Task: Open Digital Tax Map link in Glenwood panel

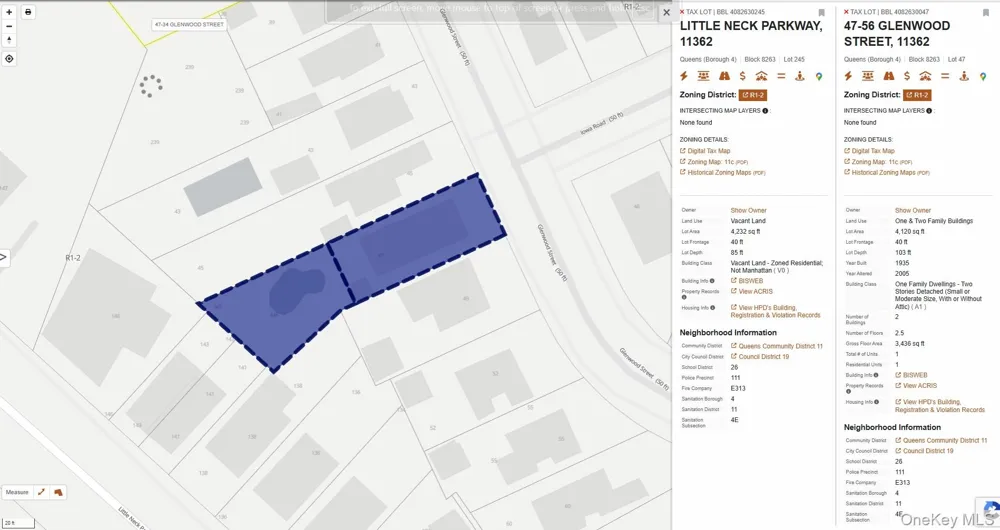Action: pos(870,151)
